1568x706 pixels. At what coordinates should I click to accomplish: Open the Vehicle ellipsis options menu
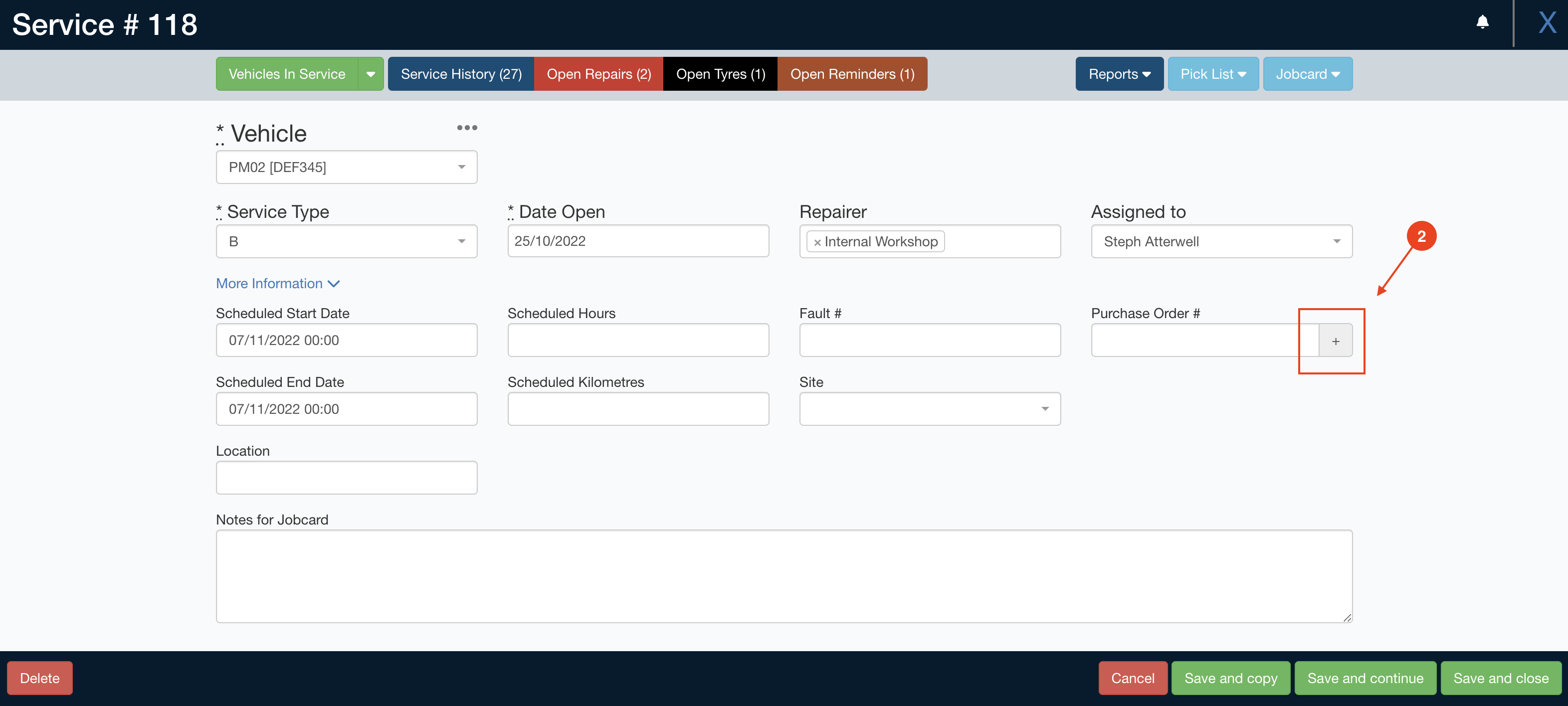(467, 127)
